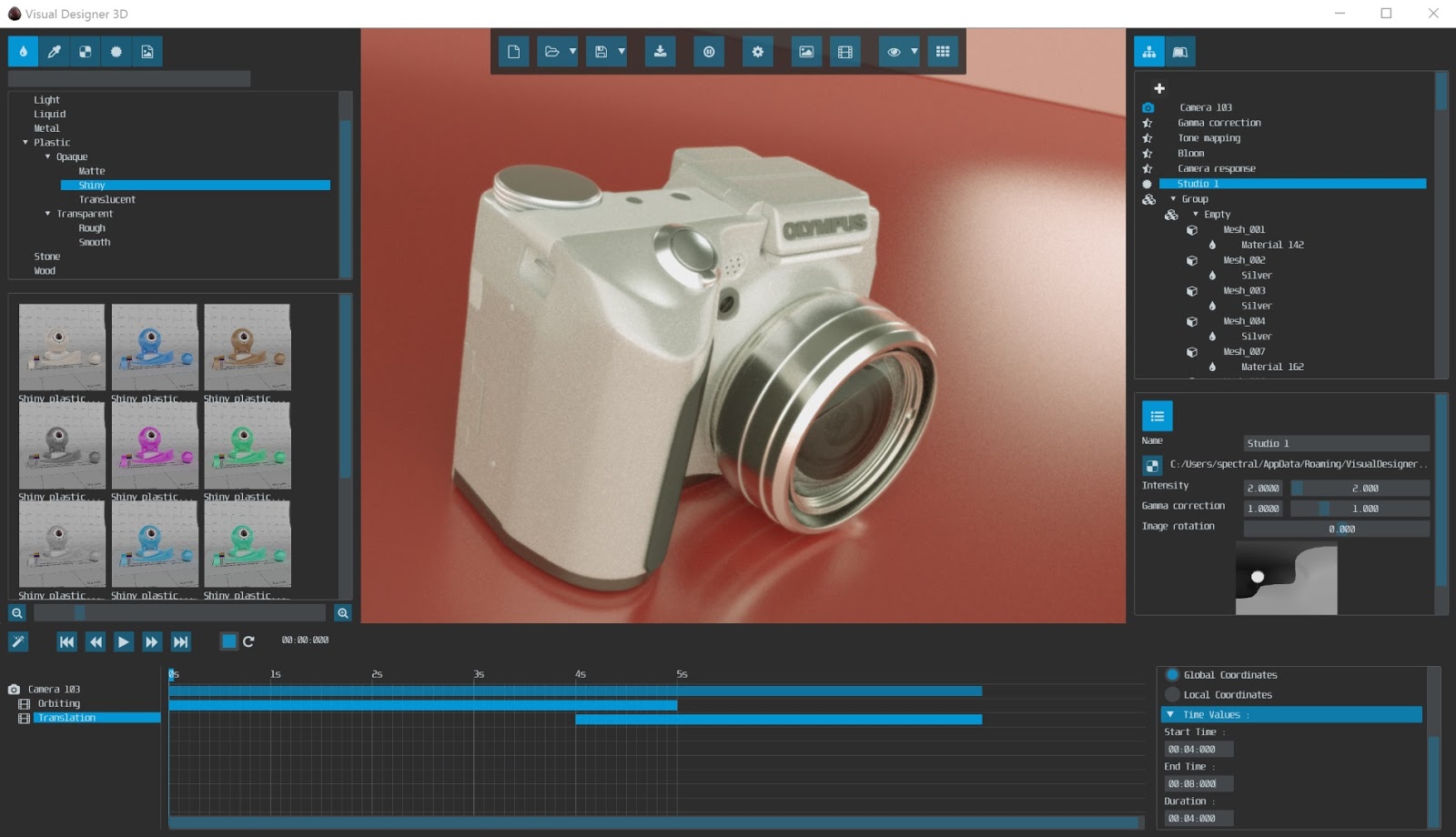Select Local Coordinates radio button

[x=1173, y=695]
